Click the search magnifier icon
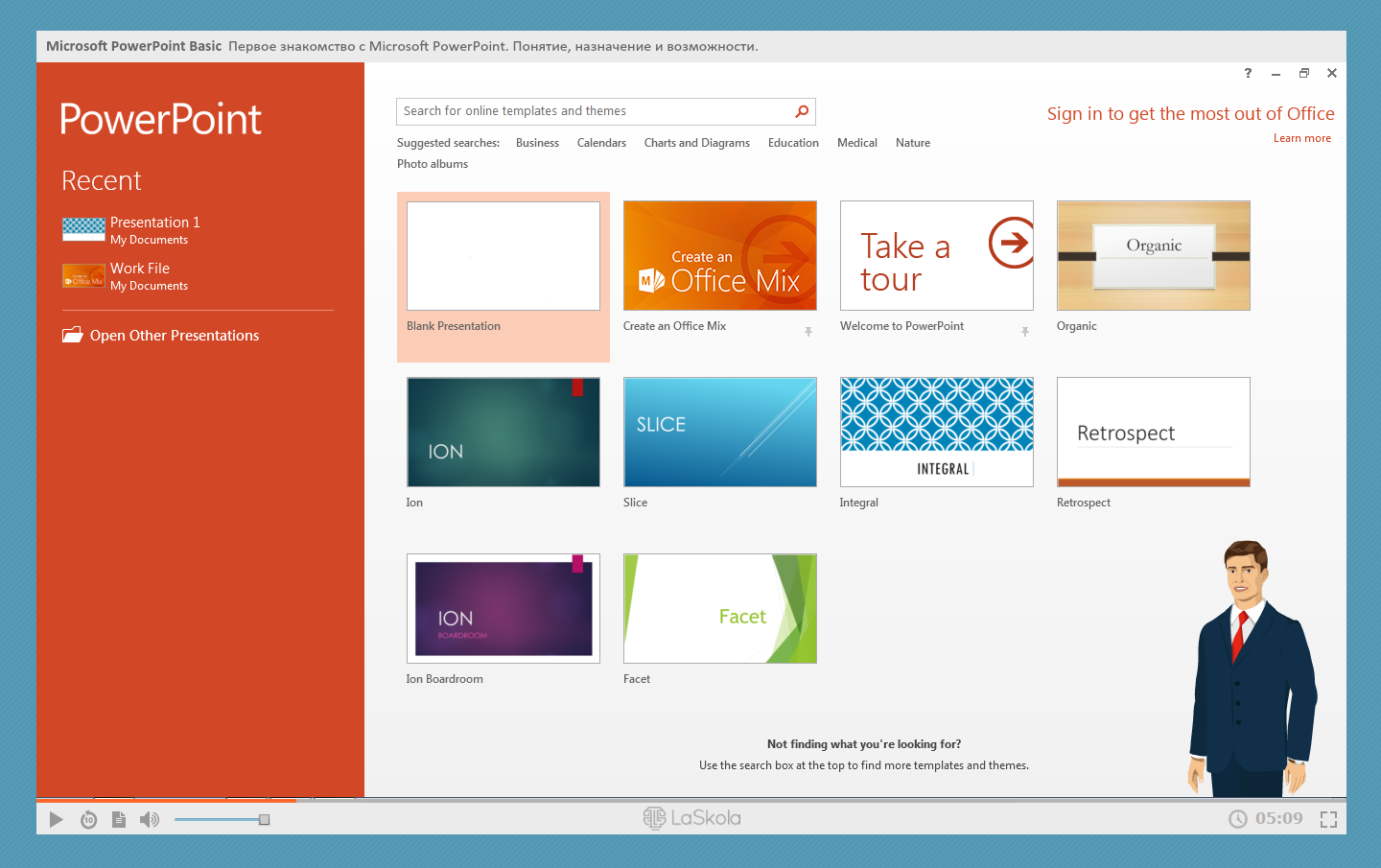1381x868 pixels. coord(802,111)
